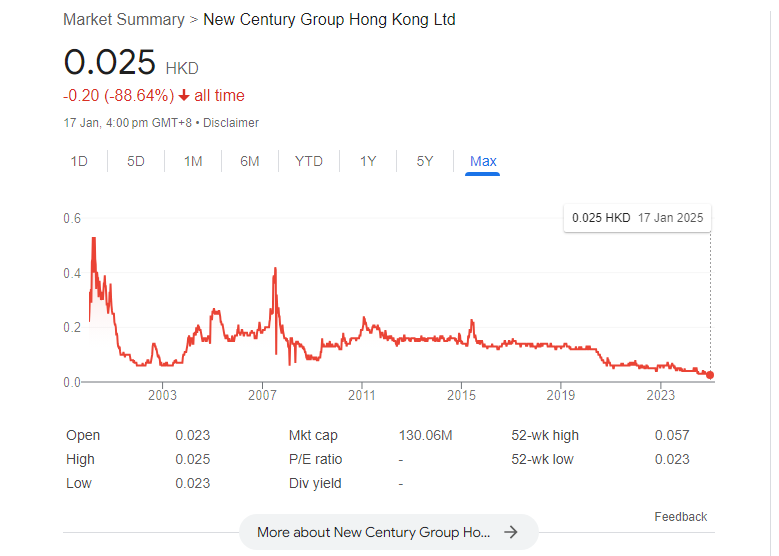Click the 2015 x-axis label
Image resolution: width=779 pixels, height=556 pixels.
pyautogui.click(x=461, y=396)
